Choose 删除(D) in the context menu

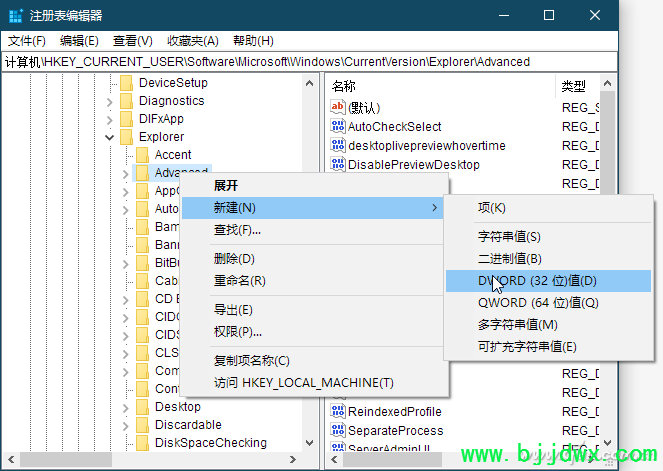(312, 259)
